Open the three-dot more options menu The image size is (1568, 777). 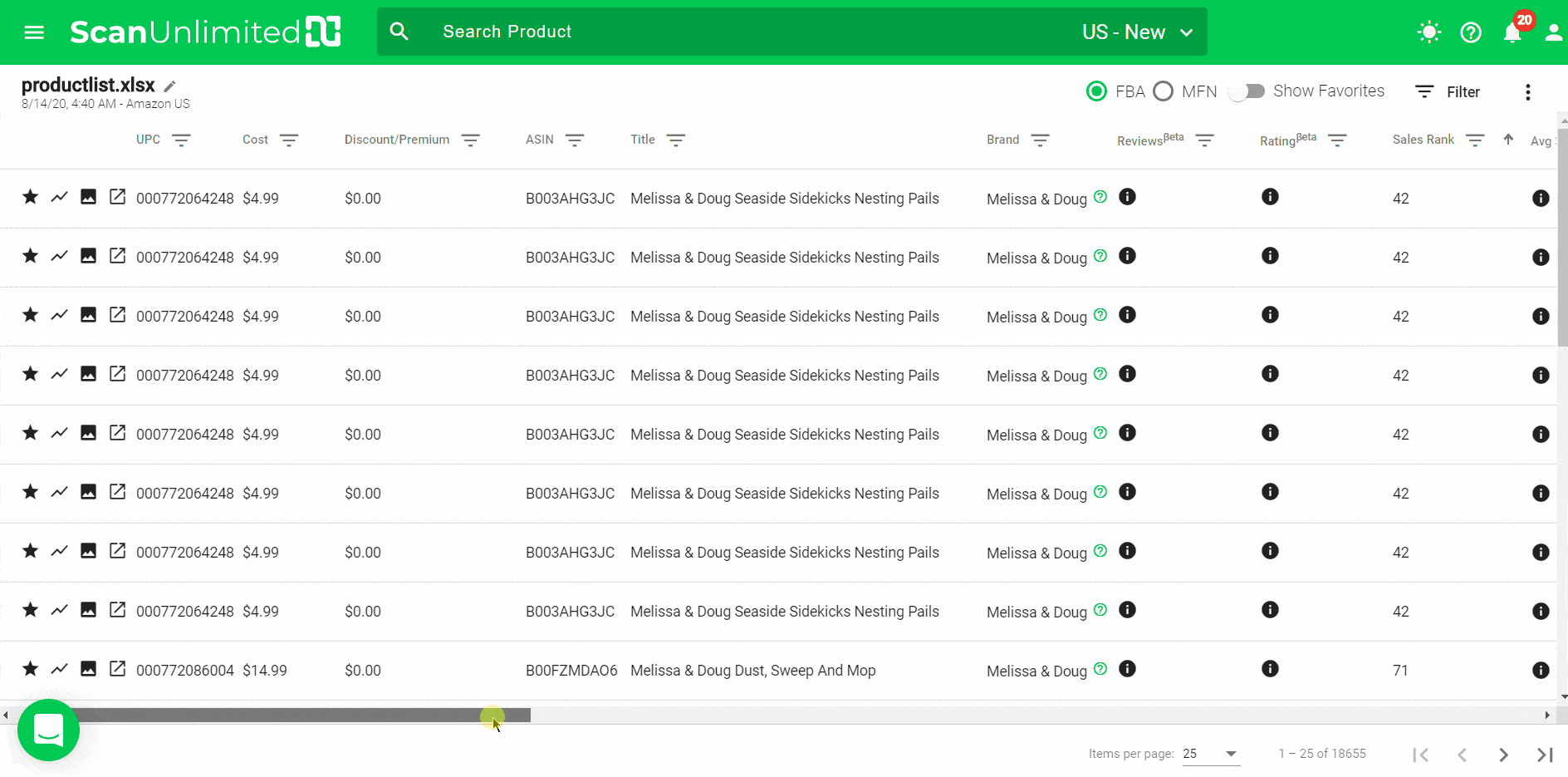(x=1527, y=92)
